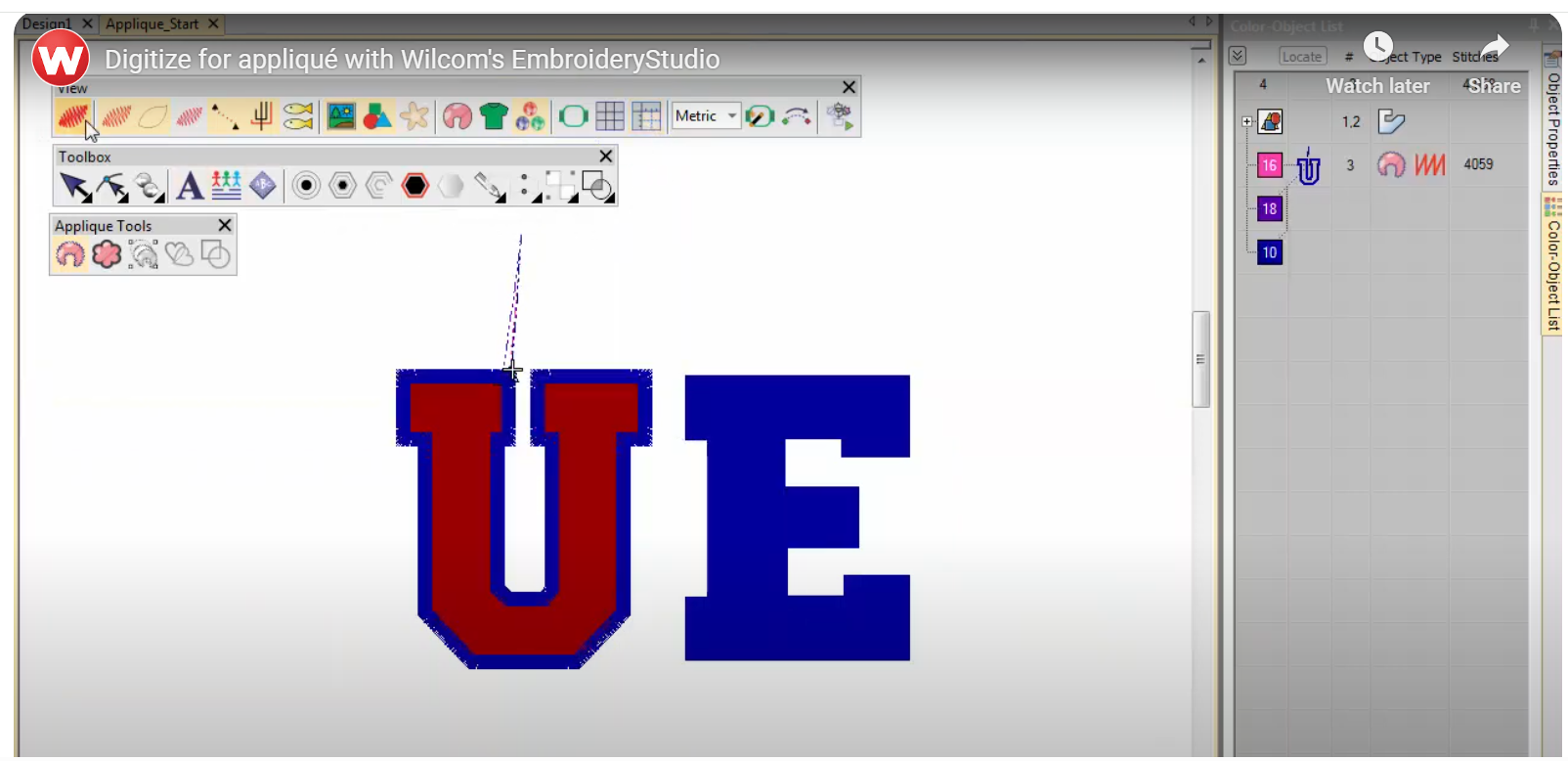
Task: Click the vertical scrollbar of the design window
Action: [1201, 359]
